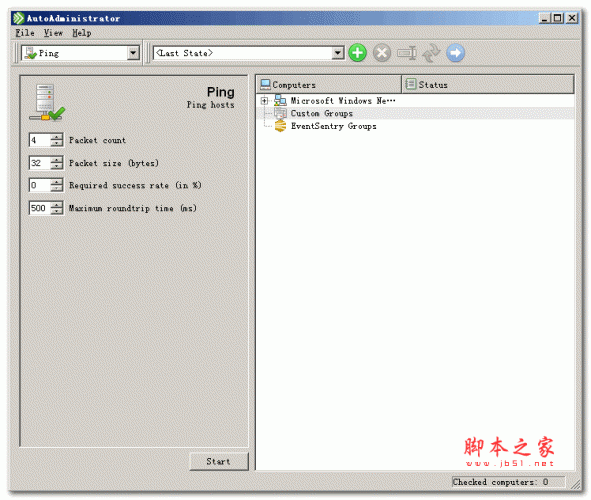591x500 pixels.
Task: Open the Last State dropdown
Action: click(338, 53)
